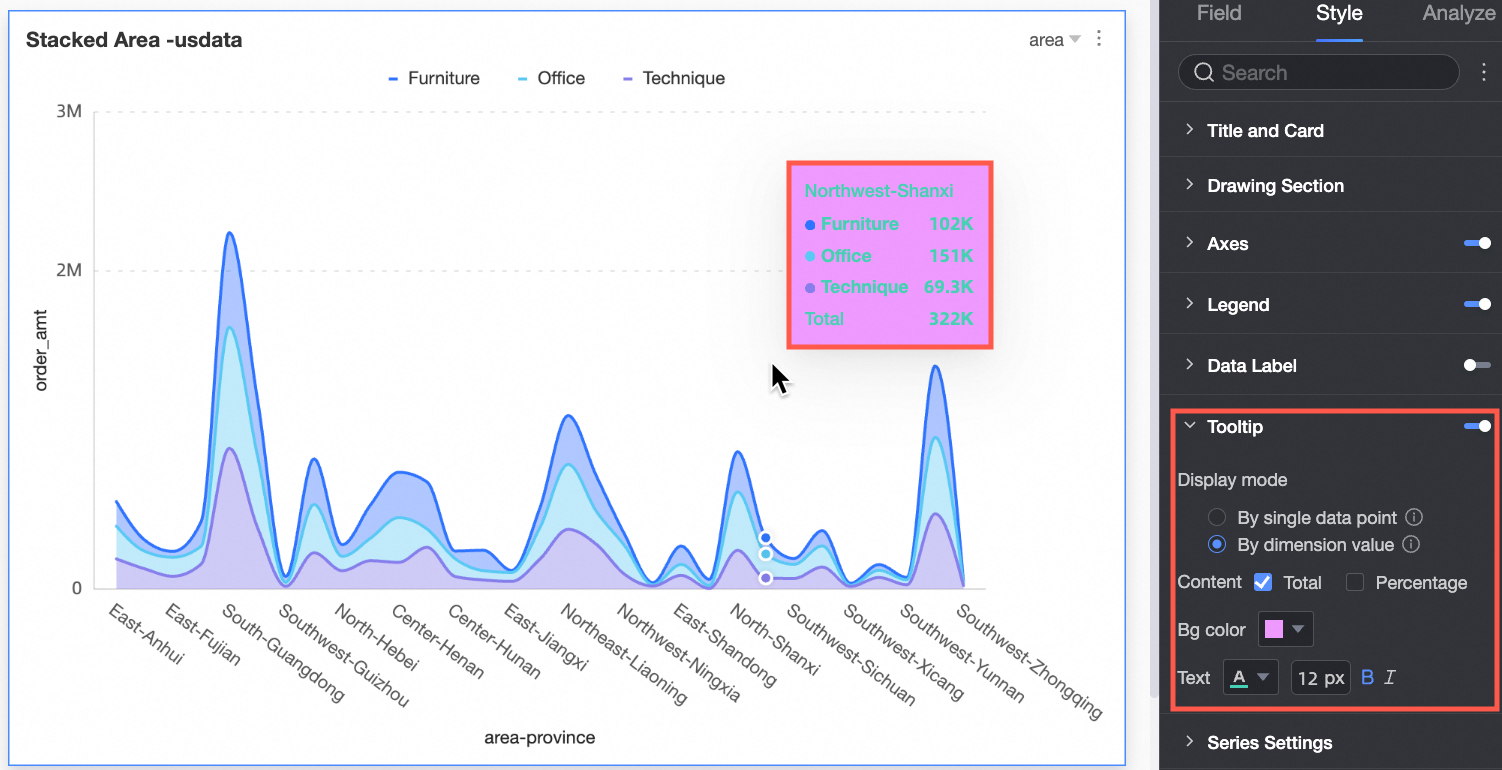Click the Furniture legend marker
Image resolution: width=1502 pixels, height=770 pixels.
(393, 78)
